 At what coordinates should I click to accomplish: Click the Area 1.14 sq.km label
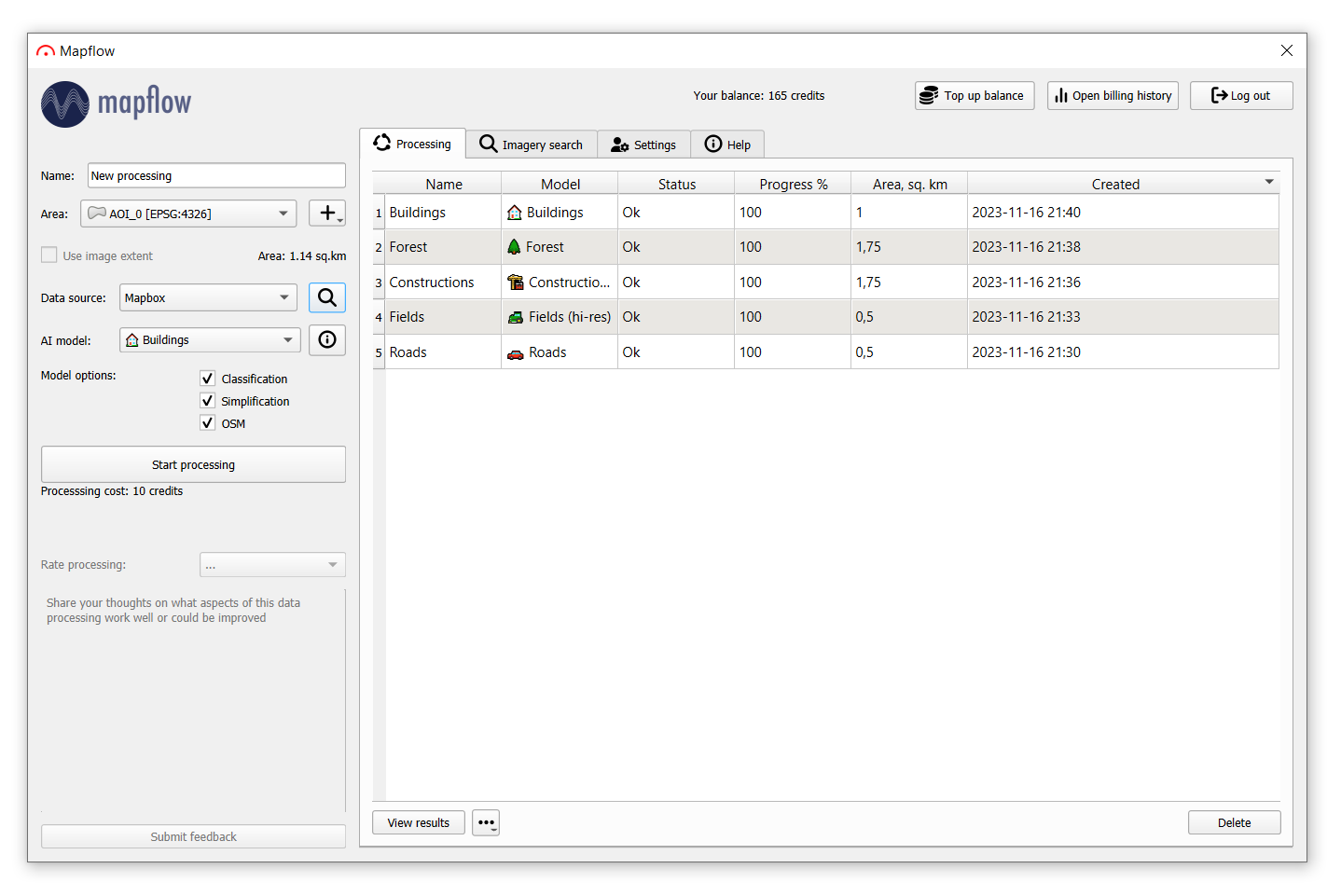pyautogui.click(x=302, y=256)
